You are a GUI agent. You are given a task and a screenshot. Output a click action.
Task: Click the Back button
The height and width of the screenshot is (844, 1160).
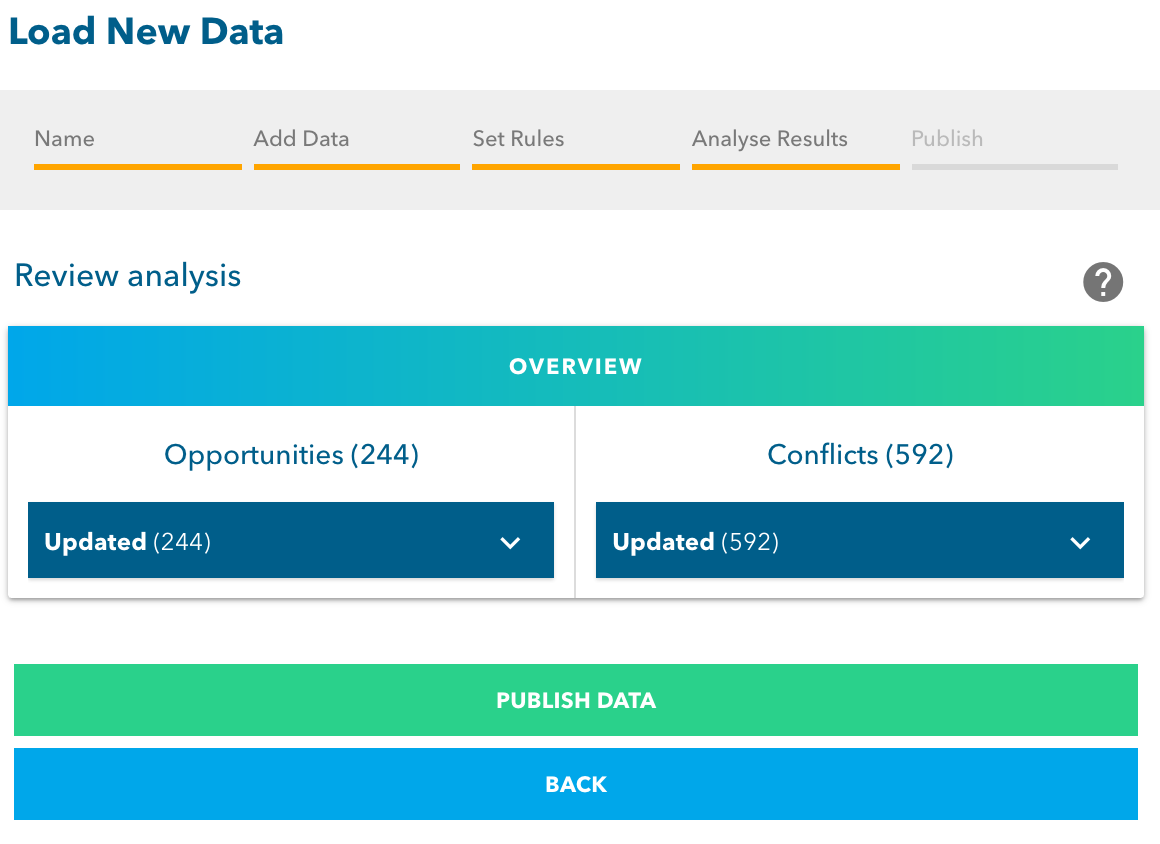tap(576, 784)
